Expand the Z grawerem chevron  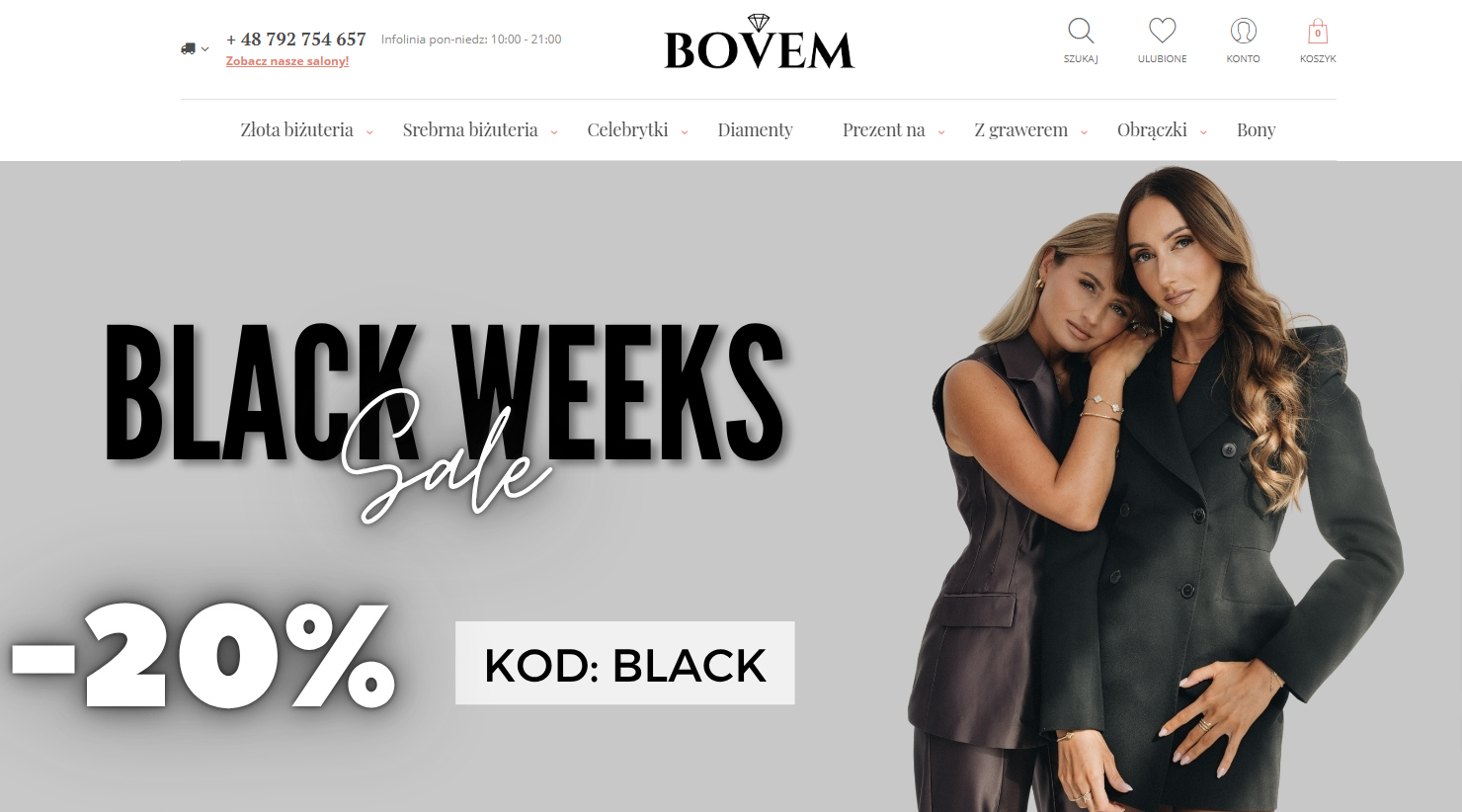pyautogui.click(x=1084, y=132)
